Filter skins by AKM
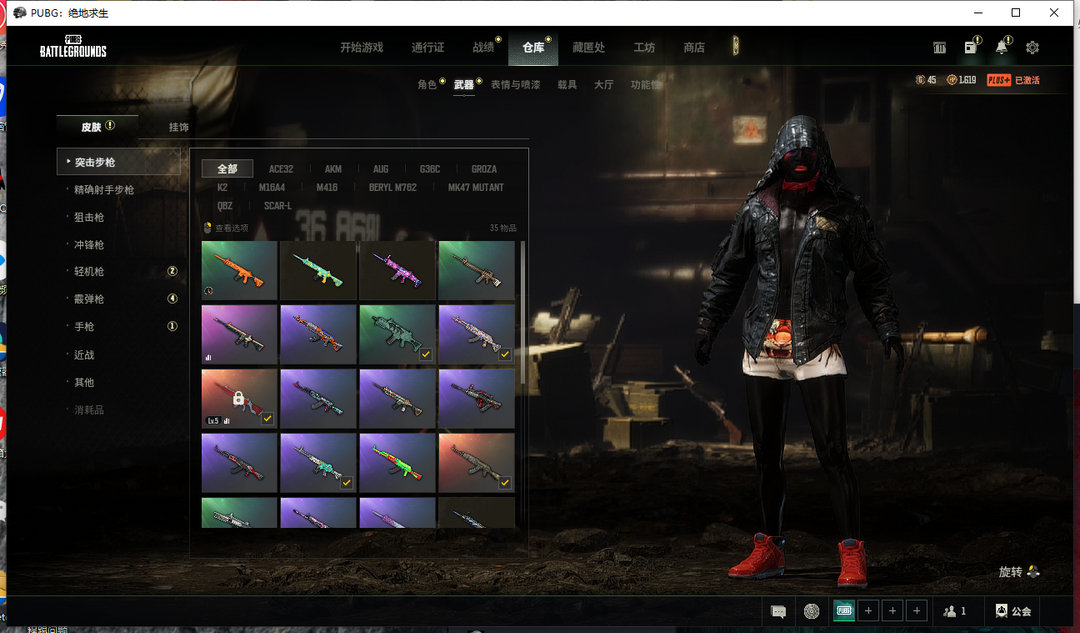The width and height of the screenshot is (1080, 633). tap(333, 169)
